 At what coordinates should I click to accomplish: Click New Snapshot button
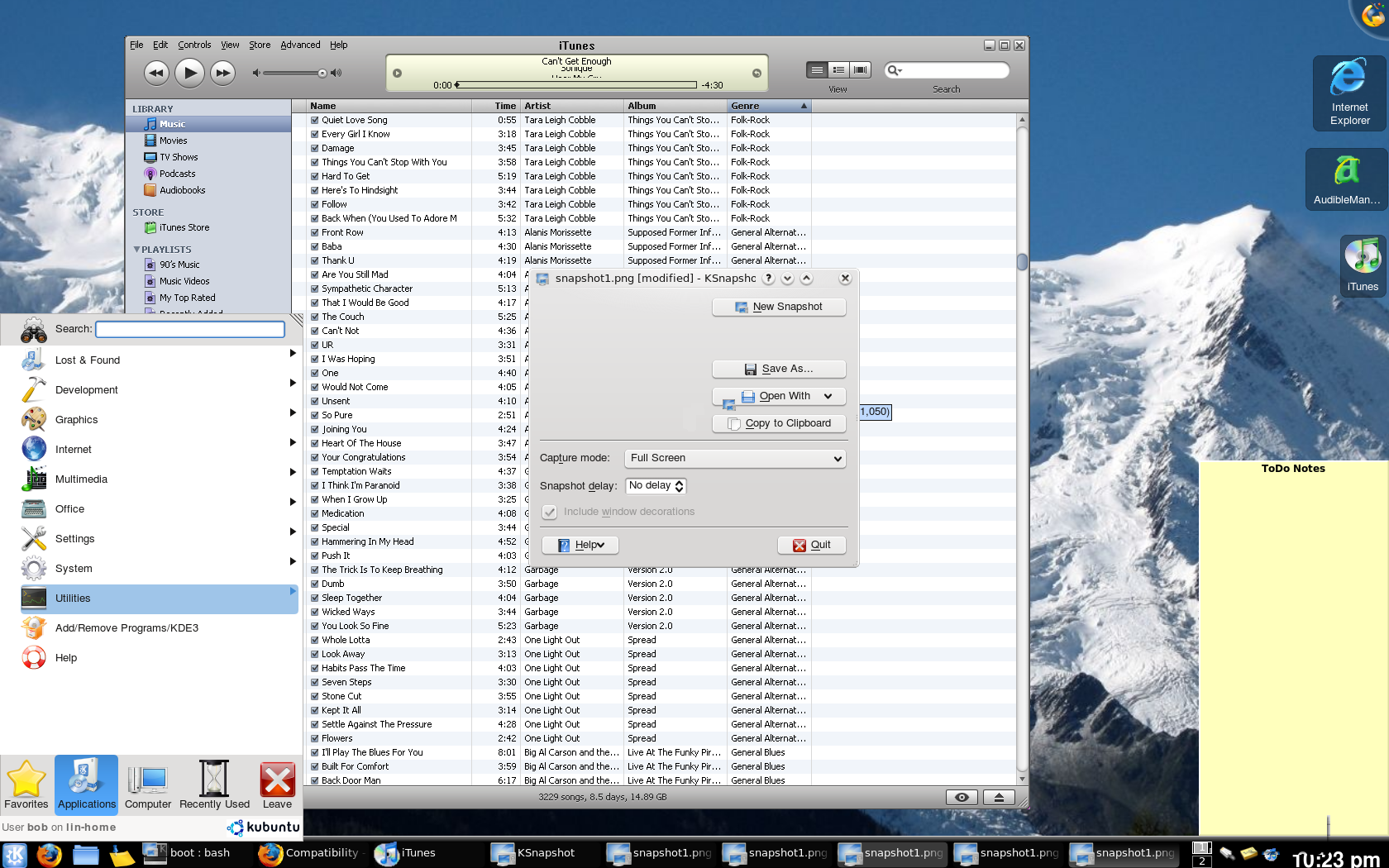tap(779, 307)
